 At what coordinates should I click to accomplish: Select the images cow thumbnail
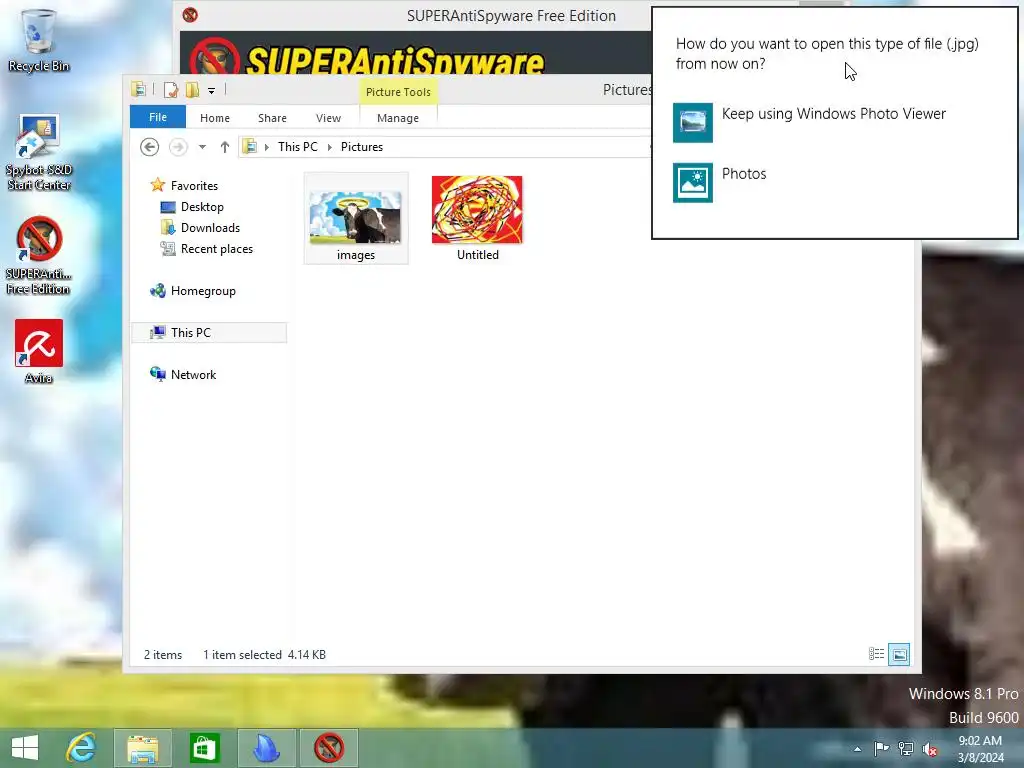[x=356, y=218]
